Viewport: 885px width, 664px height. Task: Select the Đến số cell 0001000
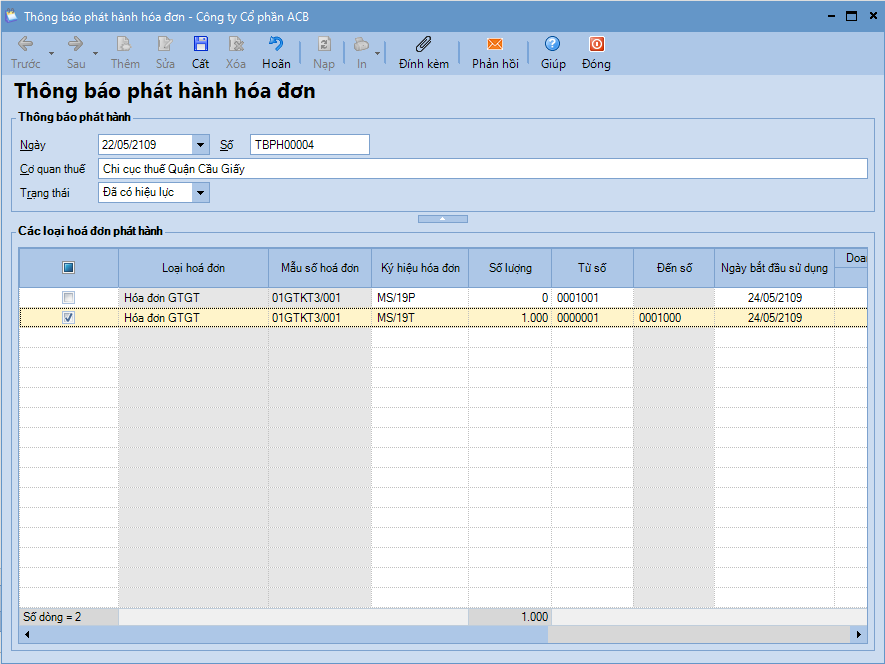tap(673, 318)
